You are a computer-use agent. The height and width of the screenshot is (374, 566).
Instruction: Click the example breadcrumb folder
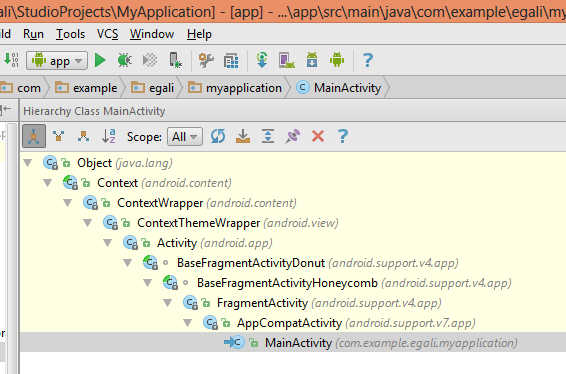pyautogui.click(x=86, y=88)
